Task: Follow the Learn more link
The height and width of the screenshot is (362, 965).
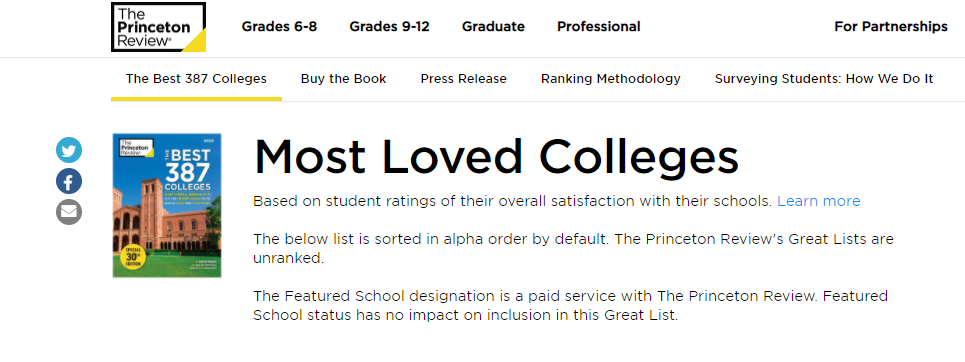Action: (819, 201)
